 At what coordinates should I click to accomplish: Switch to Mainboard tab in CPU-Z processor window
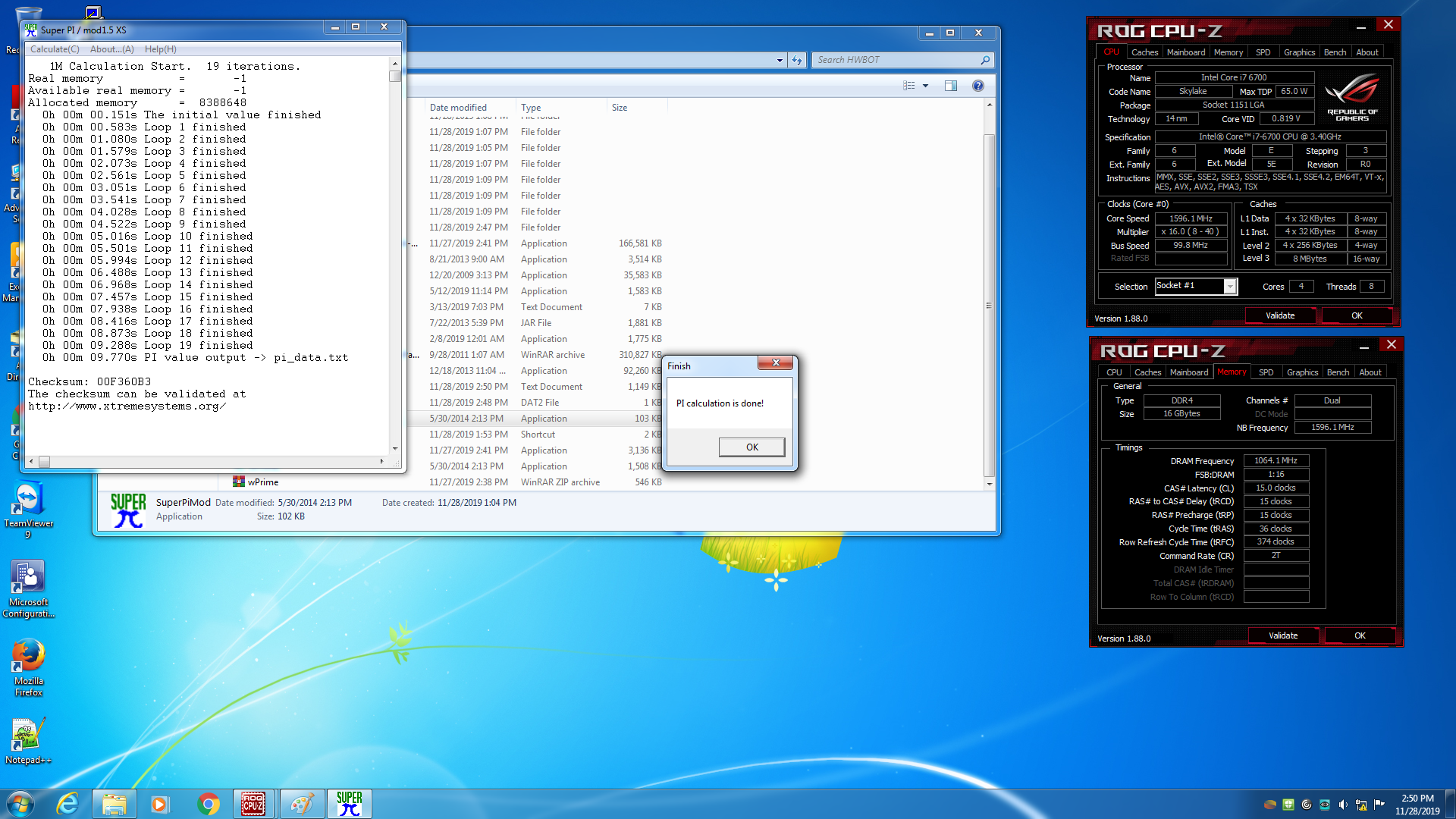click(x=1186, y=52)
